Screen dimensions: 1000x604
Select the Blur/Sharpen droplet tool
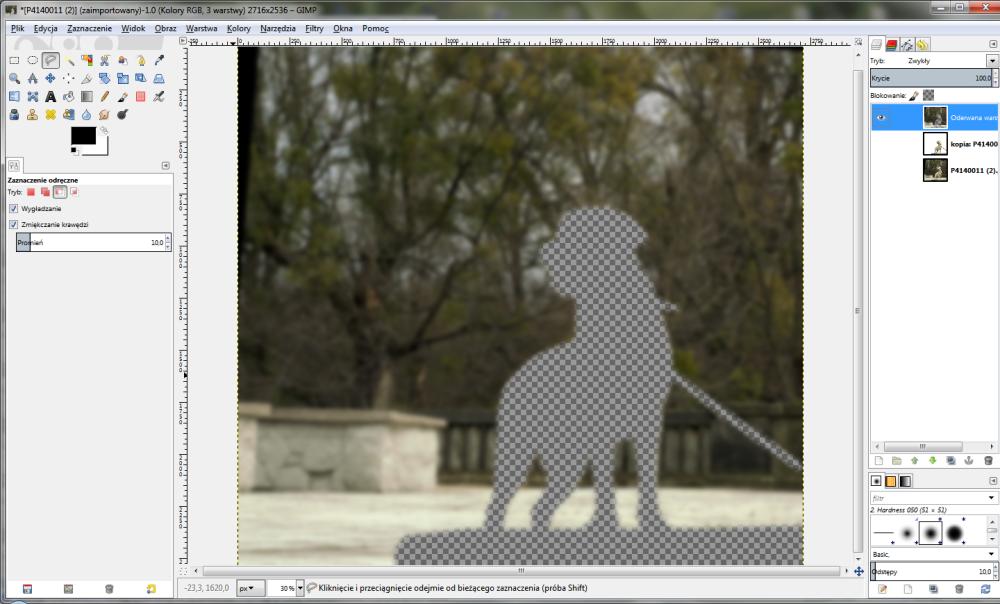click(x=87, y=115)
